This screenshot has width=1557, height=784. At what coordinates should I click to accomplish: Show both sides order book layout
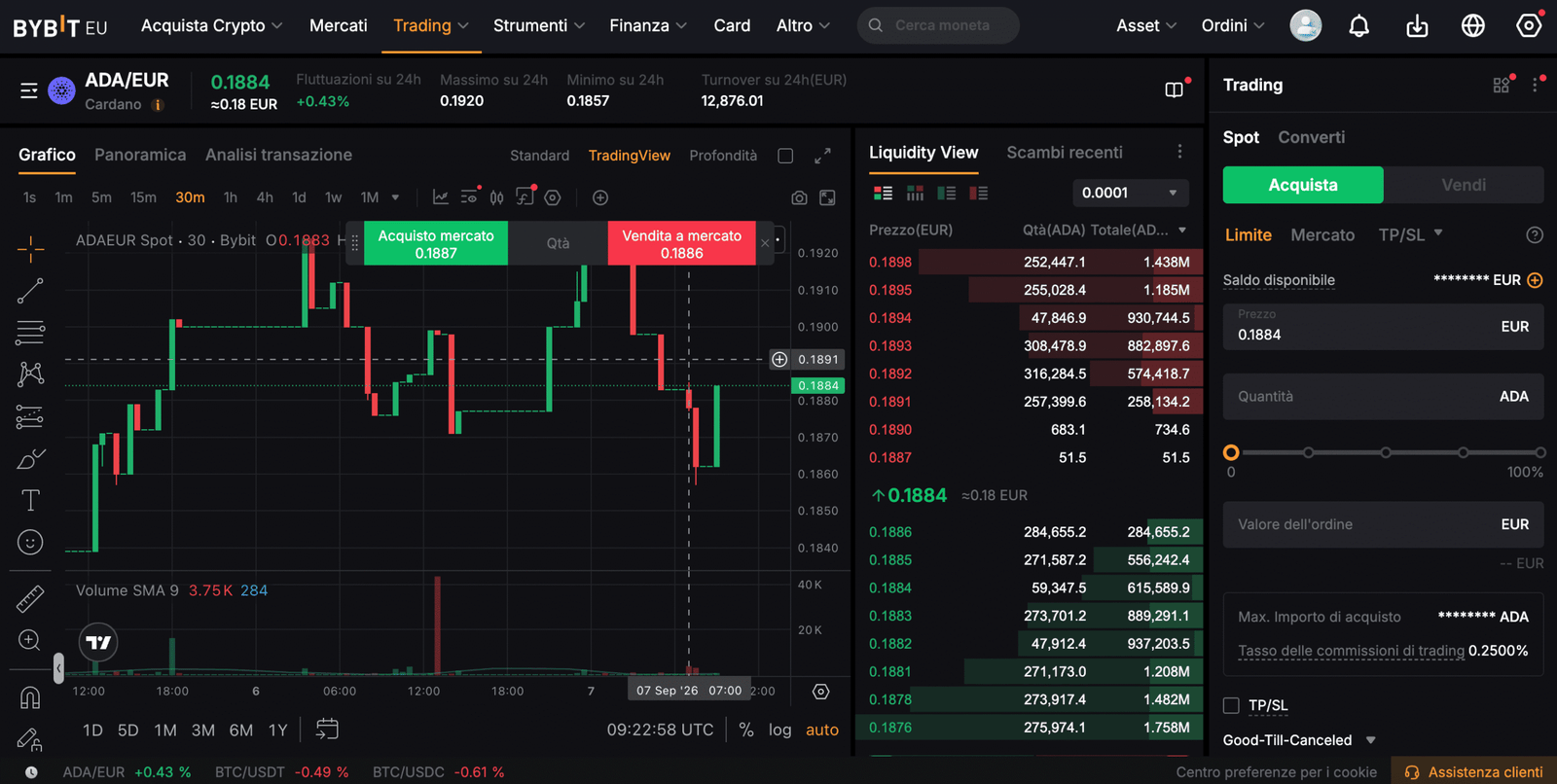coord(884,194)
